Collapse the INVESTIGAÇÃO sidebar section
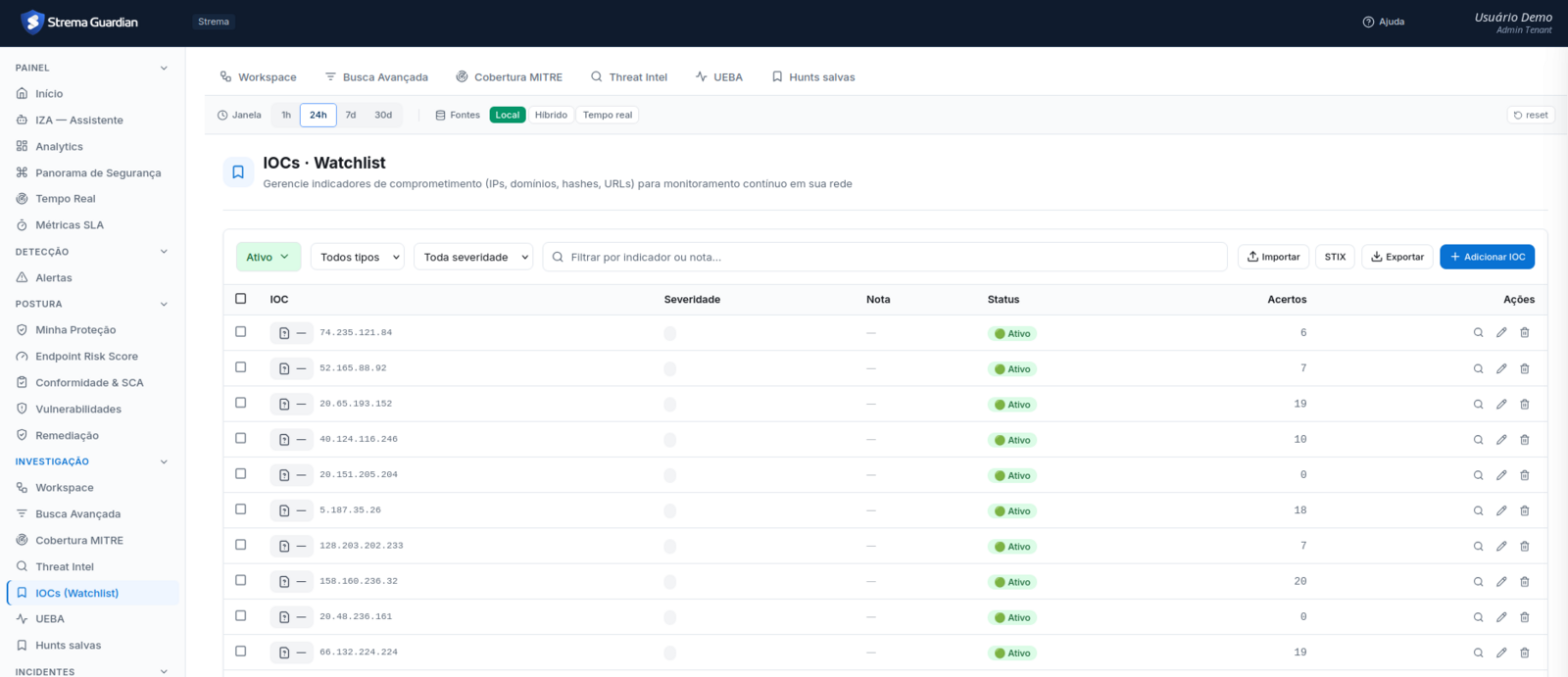The image size is (1568, 677). 164,461
